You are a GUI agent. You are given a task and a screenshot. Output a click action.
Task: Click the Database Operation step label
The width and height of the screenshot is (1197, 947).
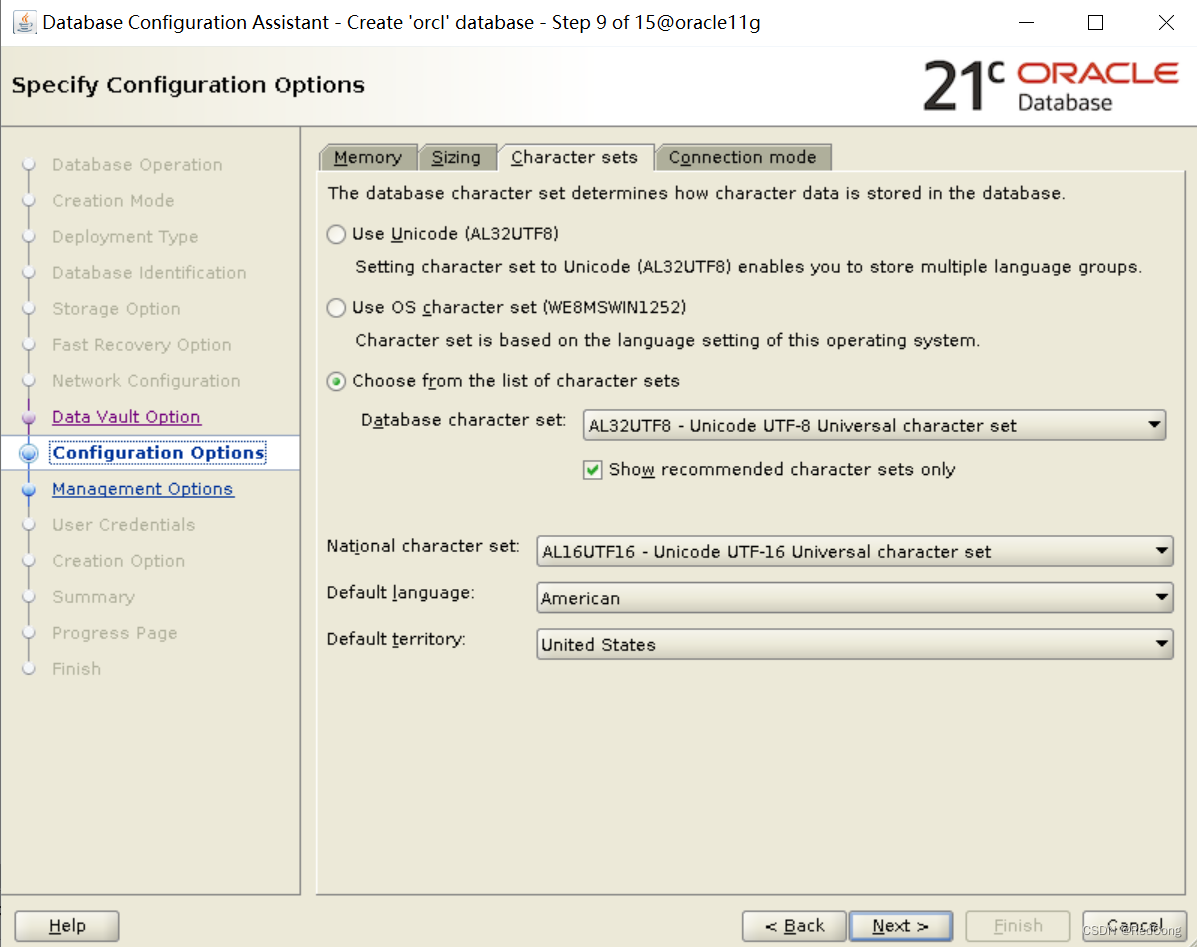[x=137, y=165]
